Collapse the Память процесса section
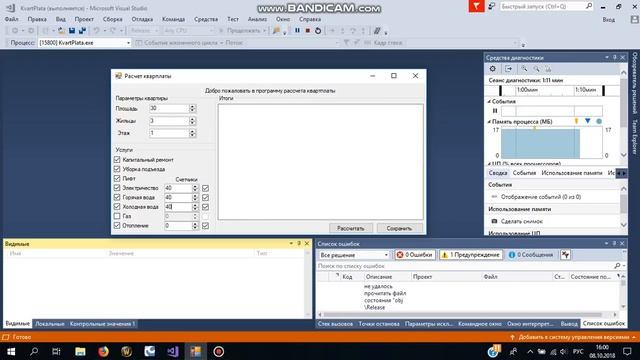 click(x=489, y=122)
